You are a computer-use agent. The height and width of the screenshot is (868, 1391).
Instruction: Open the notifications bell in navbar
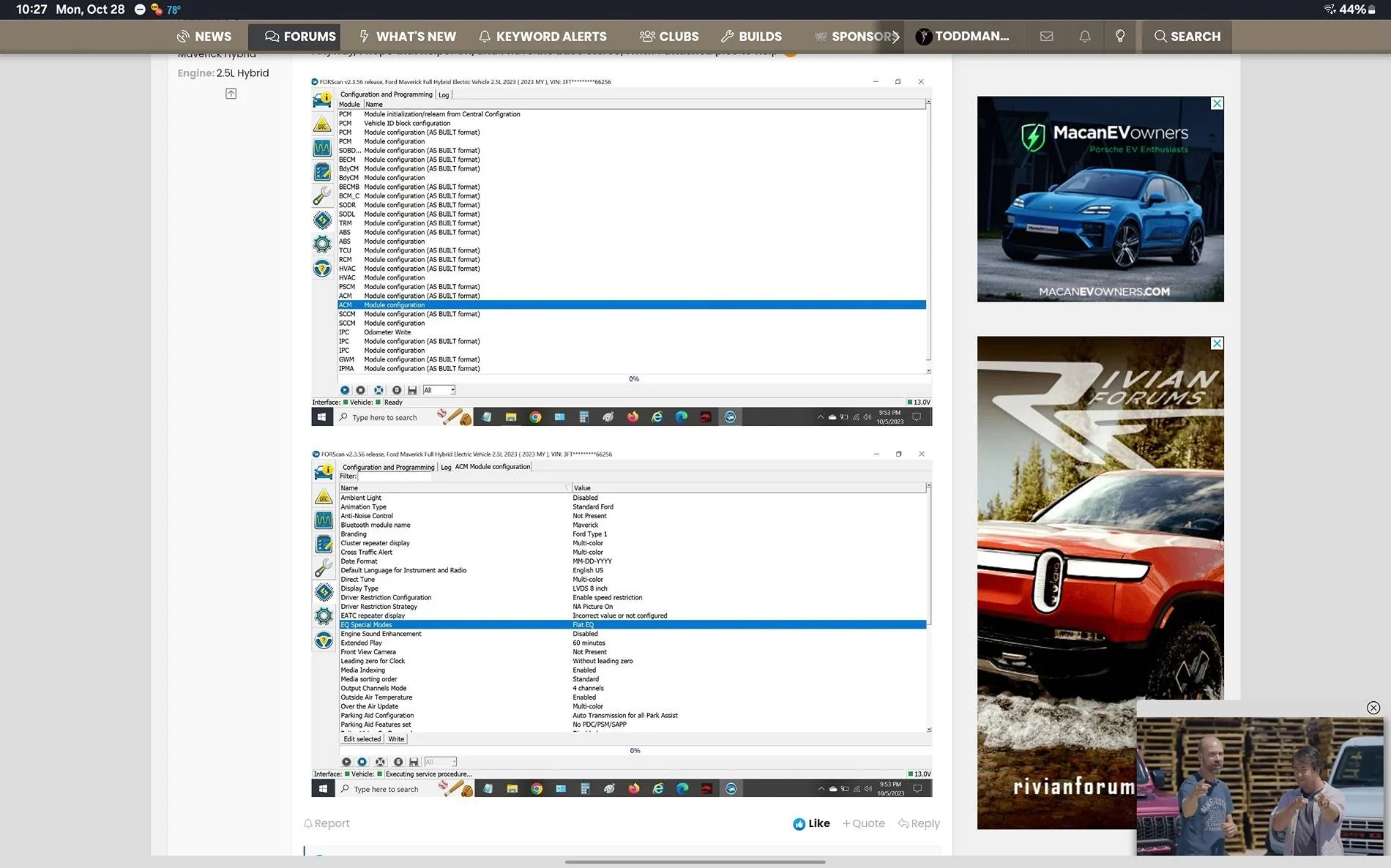pos(1085,37)
